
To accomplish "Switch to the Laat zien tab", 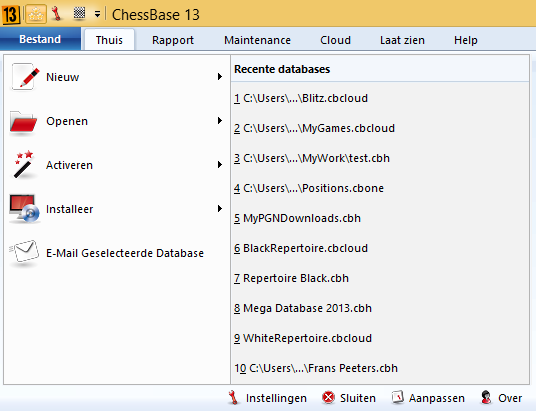I will point(402,40).
